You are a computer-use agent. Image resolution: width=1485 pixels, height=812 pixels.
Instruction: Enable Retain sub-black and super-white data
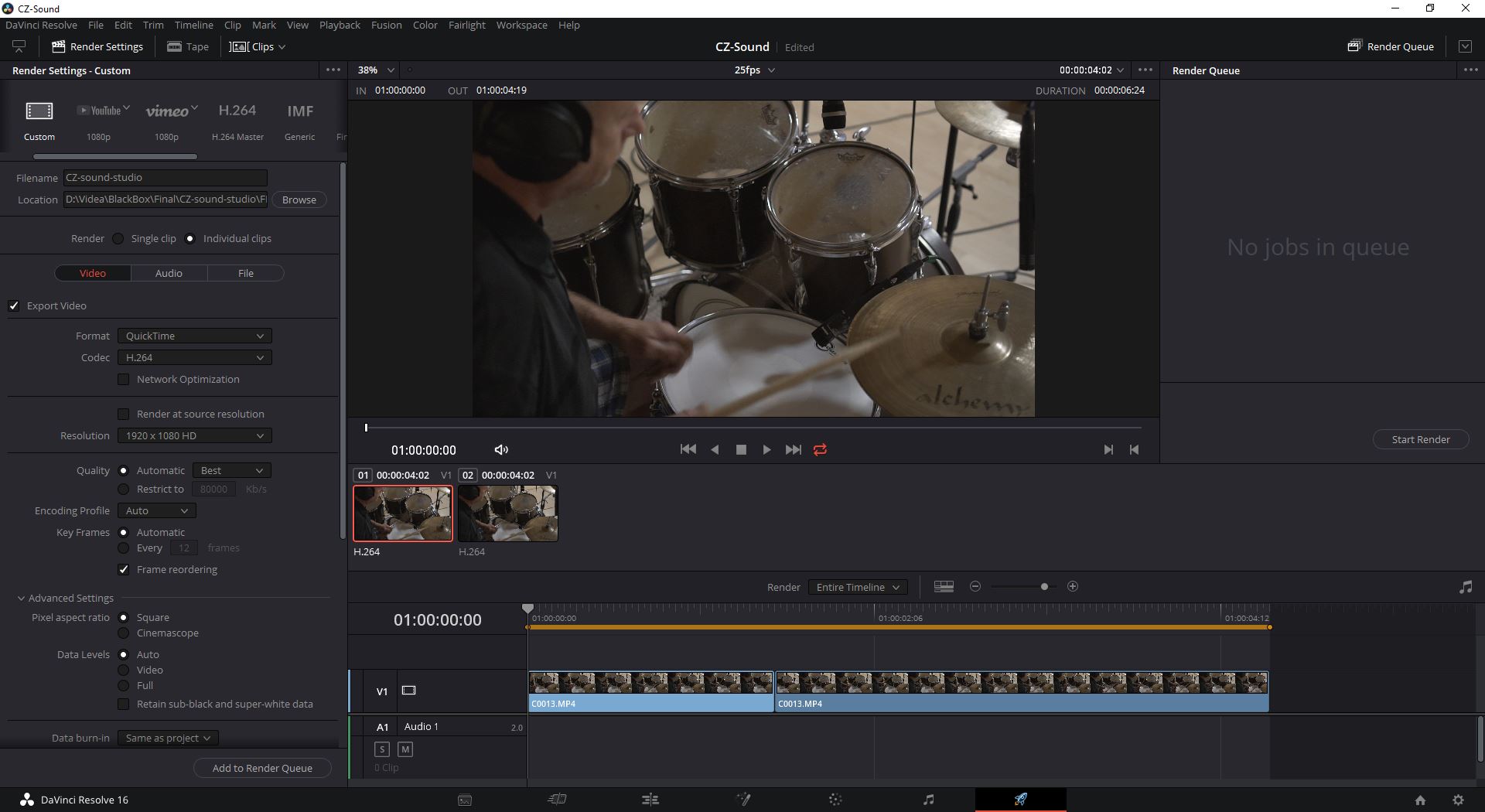point(123,704)
